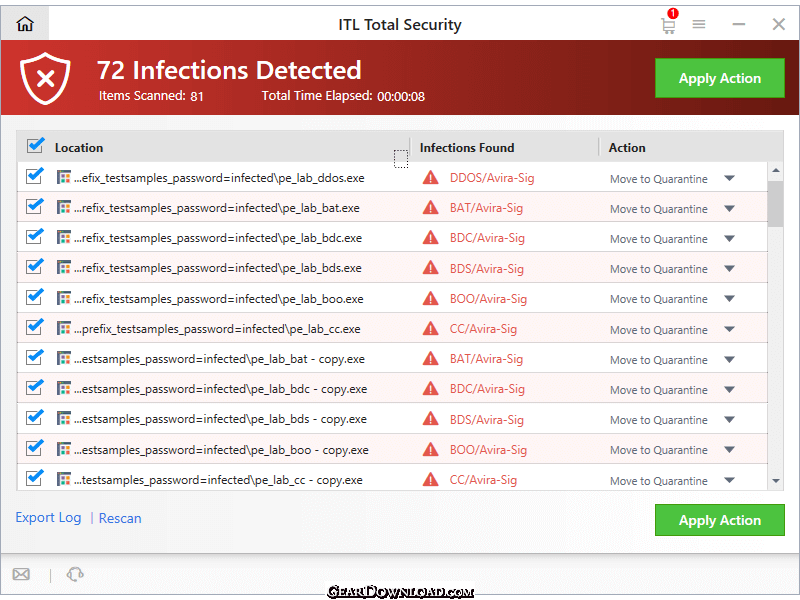The image size is (800, 600).
Task: Click the bottom Apply Action button
Action: tap(719, 520)
